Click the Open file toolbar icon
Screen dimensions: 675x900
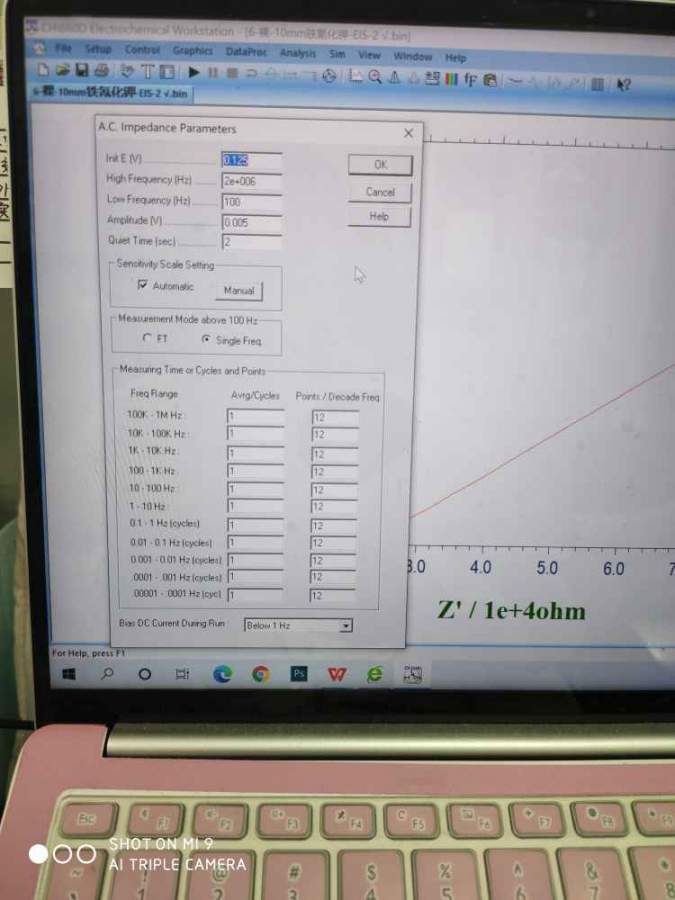(x=62, y=71)
